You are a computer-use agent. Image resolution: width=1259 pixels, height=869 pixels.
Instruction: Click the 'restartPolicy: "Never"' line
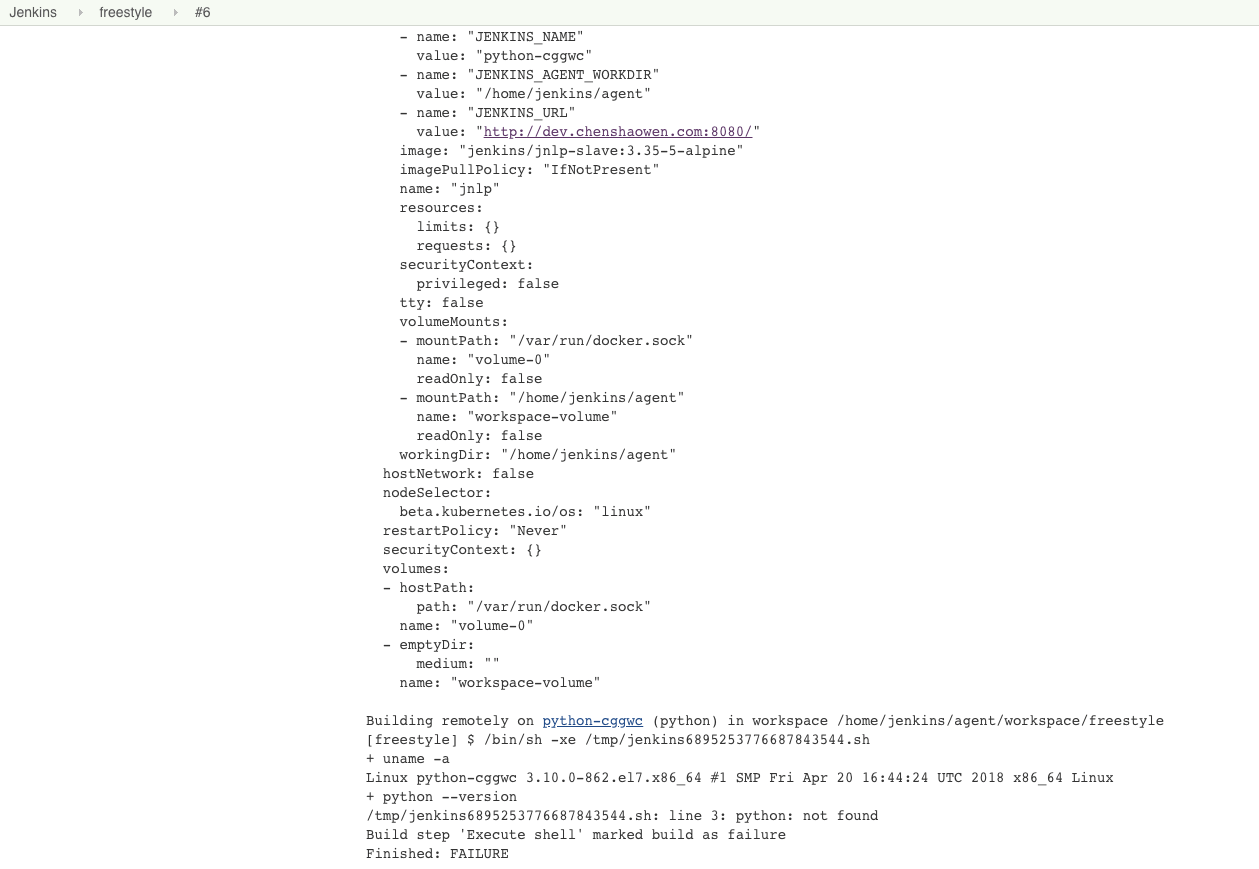click(x=475, y=530)
